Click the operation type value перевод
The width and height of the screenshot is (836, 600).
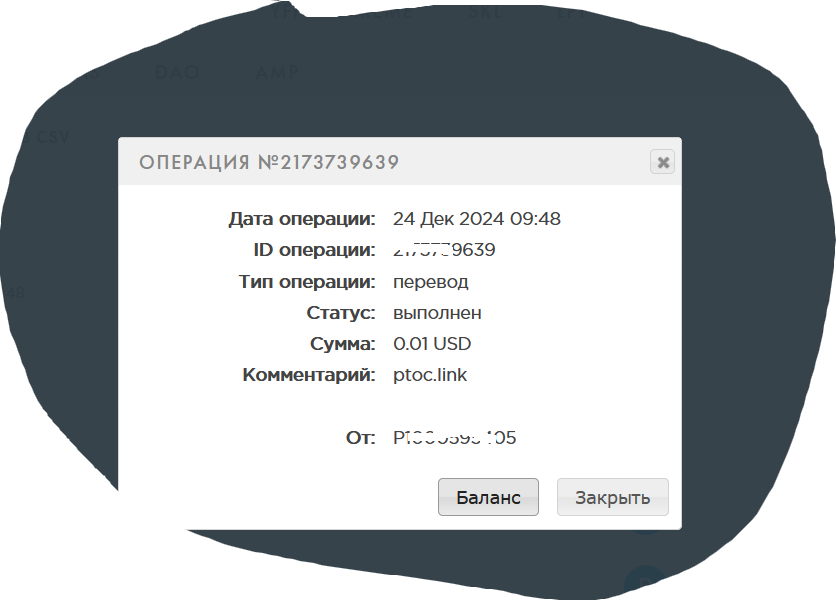tap(431, 282)
